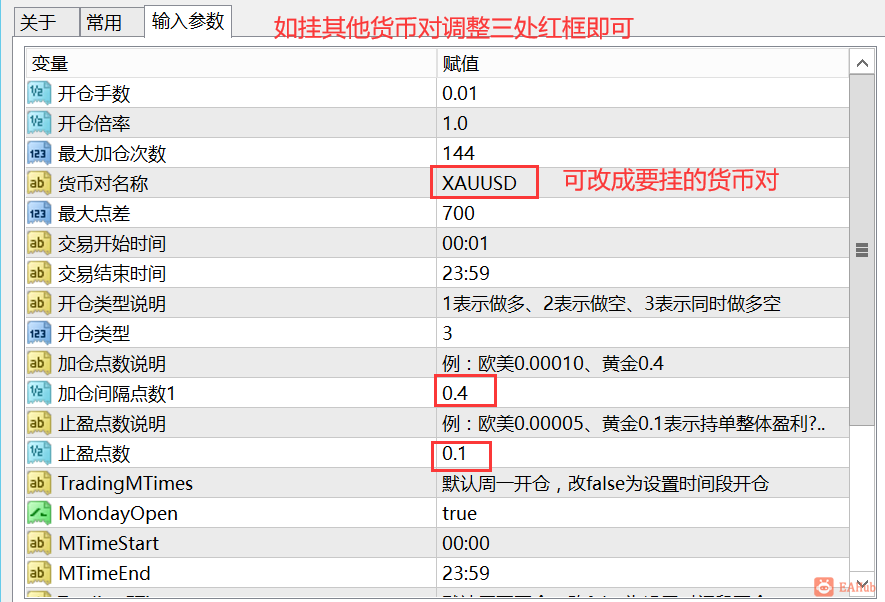The height and width of the screenshot is (602, 885).
Task: Click the double icon beside 止盈点数
Action: pyautogui.click(x=39, y=453)
